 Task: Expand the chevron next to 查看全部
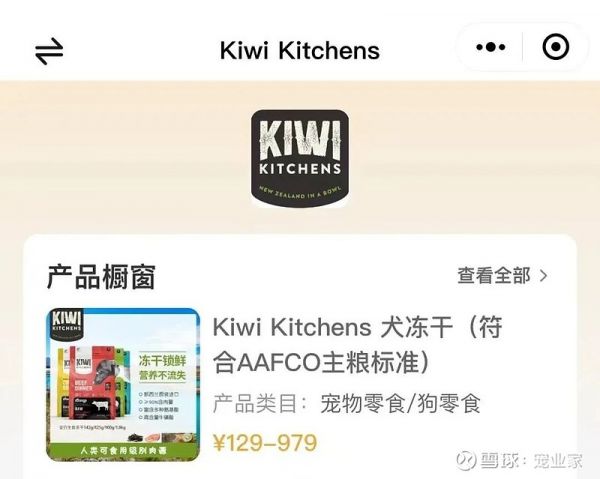(x=544, y=276)
